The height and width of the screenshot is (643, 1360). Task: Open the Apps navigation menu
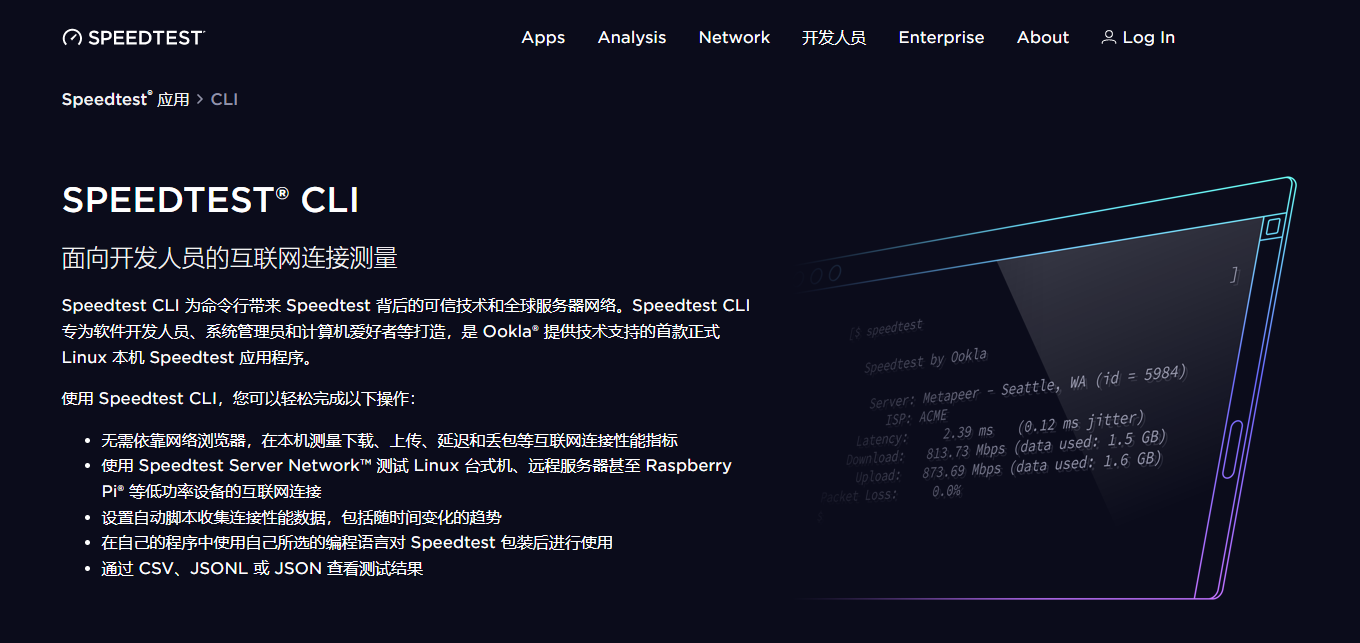click(x=543, y=38)
